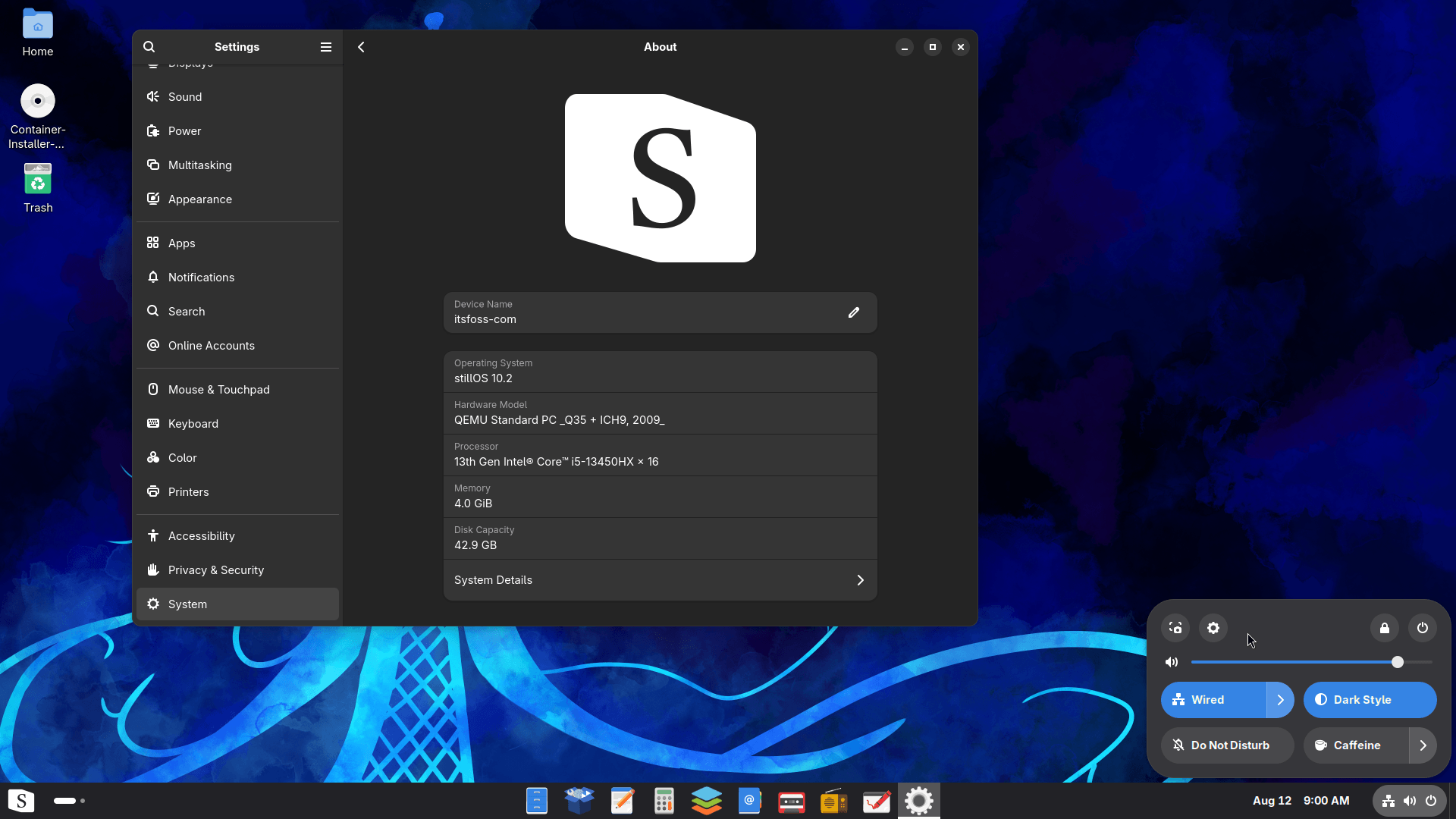
Task: Expand the Caffeine options arrow
Action: (1423, 745)
